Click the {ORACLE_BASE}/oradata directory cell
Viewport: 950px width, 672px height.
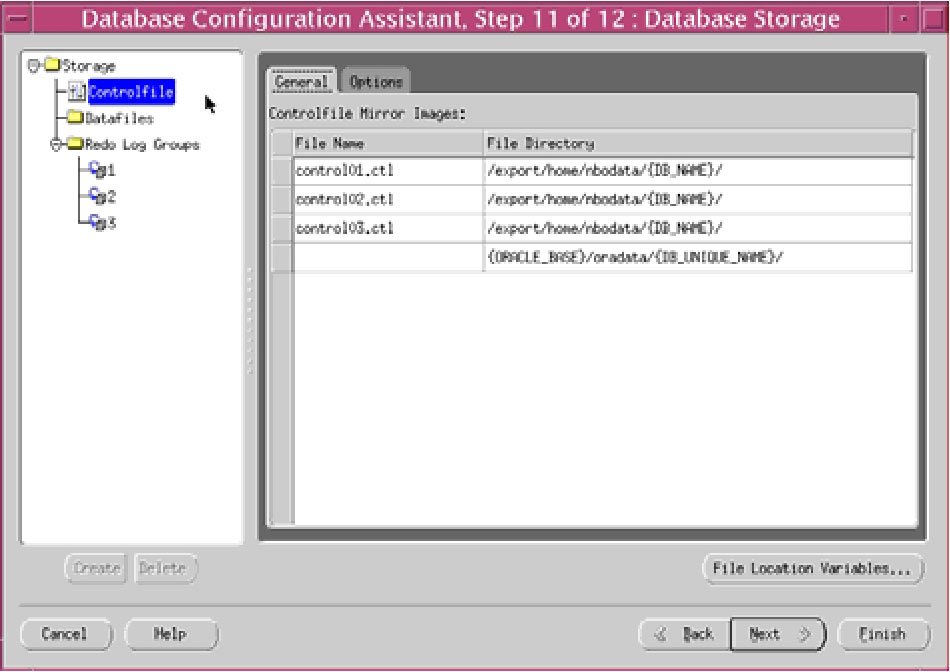[698, 258]
